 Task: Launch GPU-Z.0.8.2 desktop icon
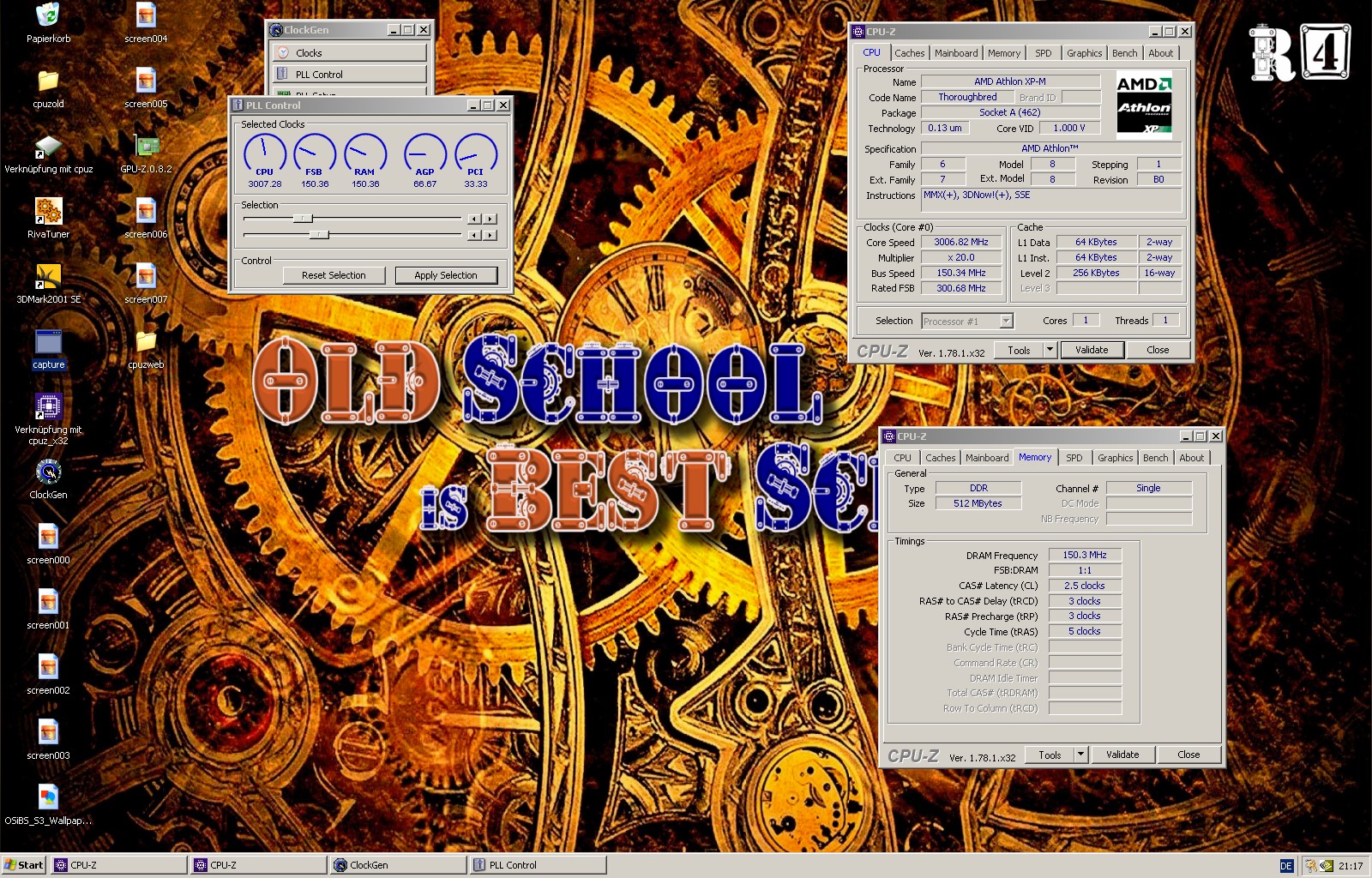point(146,146)
